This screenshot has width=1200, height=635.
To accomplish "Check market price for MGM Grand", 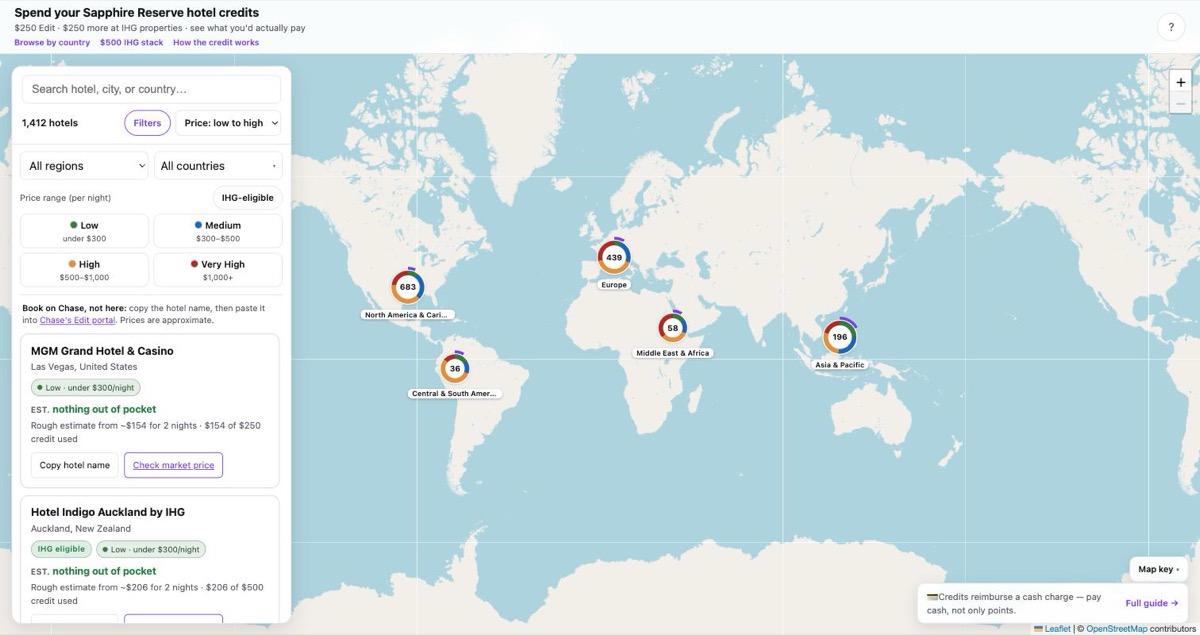I will coord(173,465).
